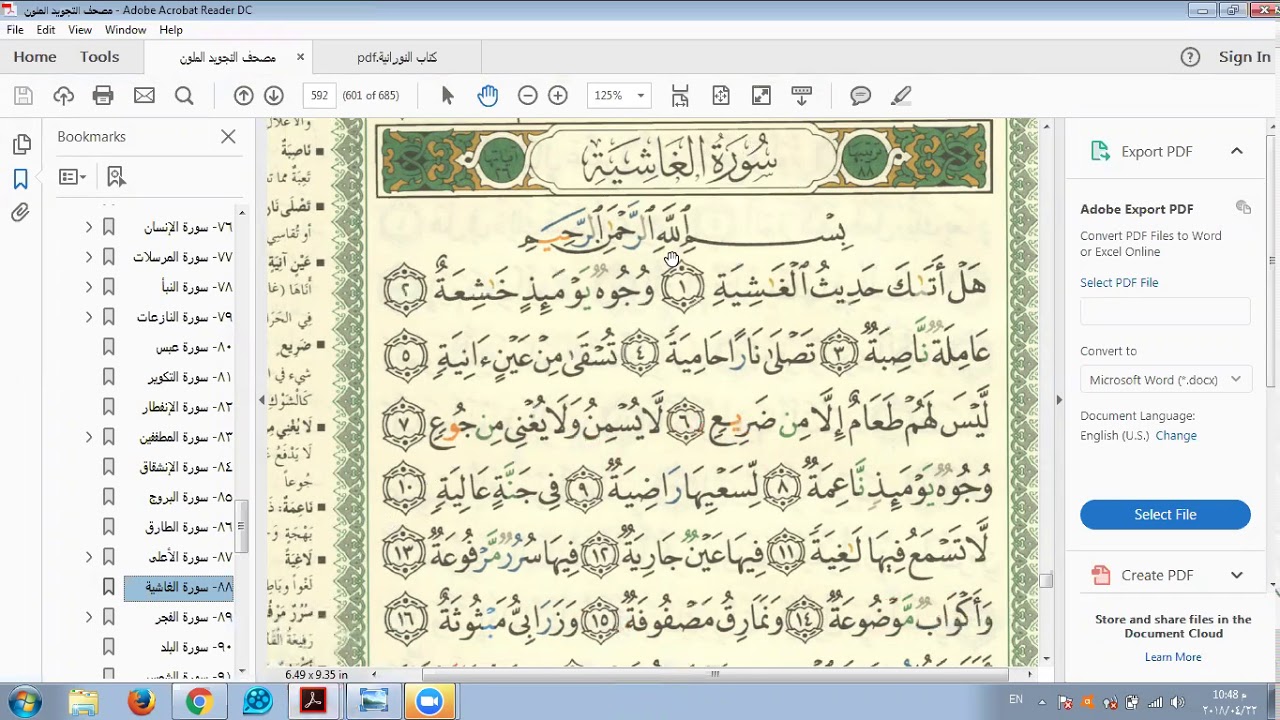
Task: Go to next page with down arrow
Action: click(273, 96)
